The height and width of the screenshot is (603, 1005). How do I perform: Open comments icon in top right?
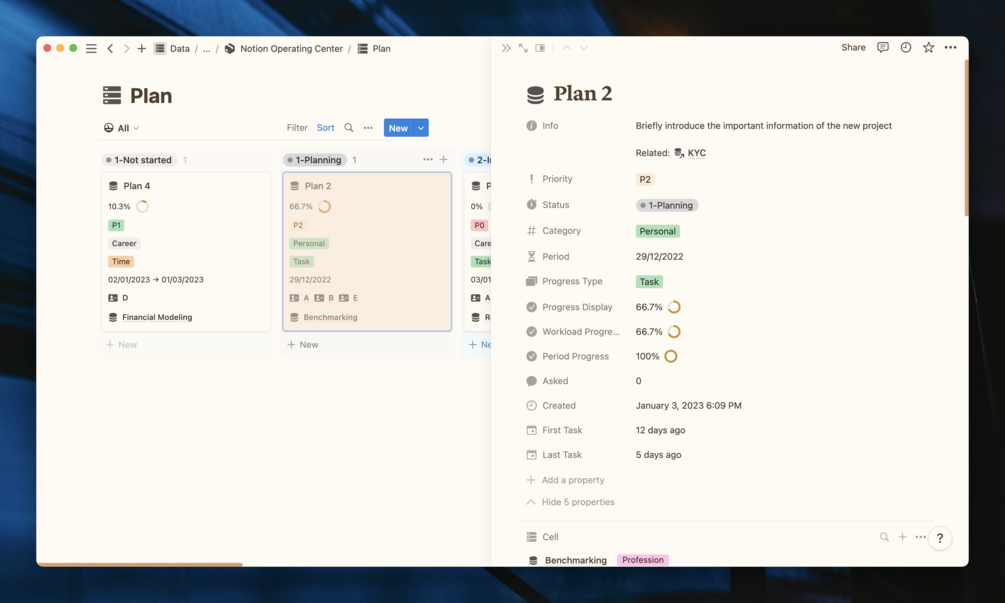click(x=883, y=47)
